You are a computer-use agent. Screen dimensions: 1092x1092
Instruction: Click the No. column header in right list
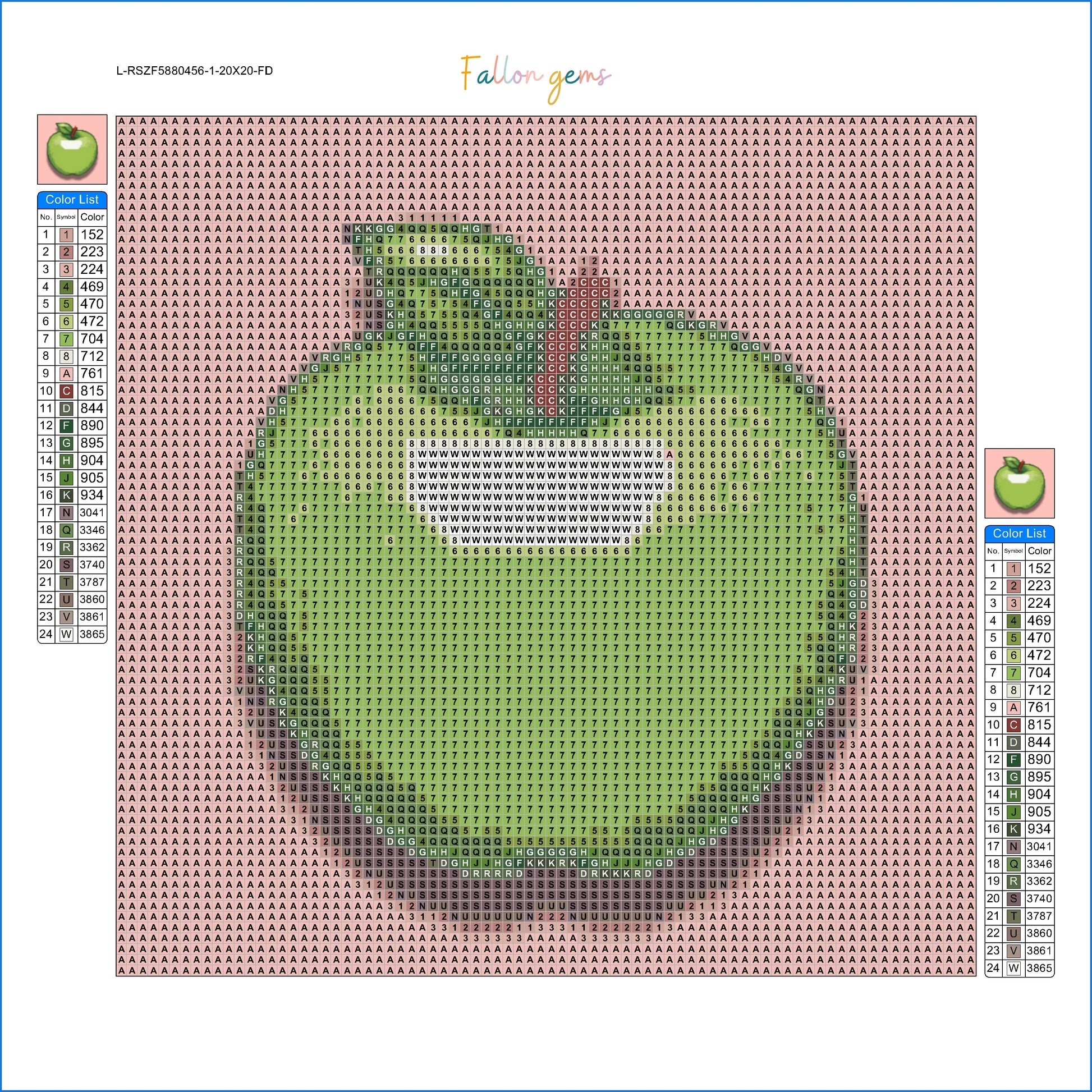click(x=993, y=551)
